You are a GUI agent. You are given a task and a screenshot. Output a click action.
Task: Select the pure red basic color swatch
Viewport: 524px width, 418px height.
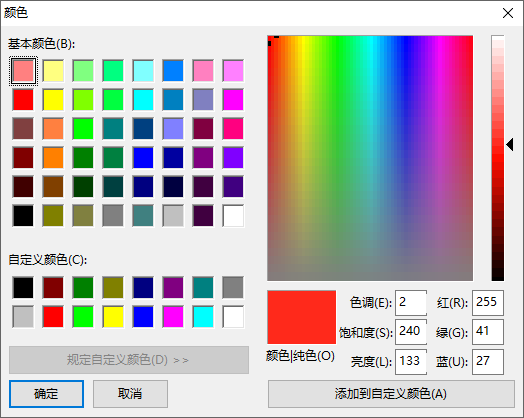click(23, 100)
